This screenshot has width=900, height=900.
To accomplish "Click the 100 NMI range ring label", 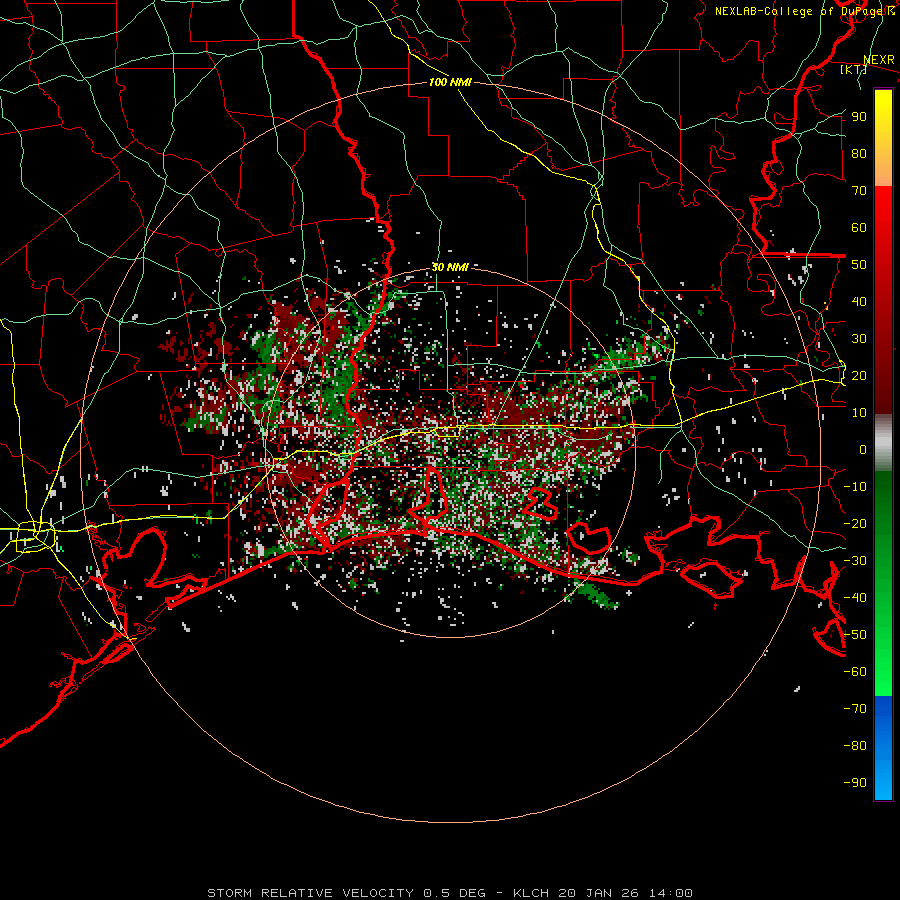I will point(450,82).
